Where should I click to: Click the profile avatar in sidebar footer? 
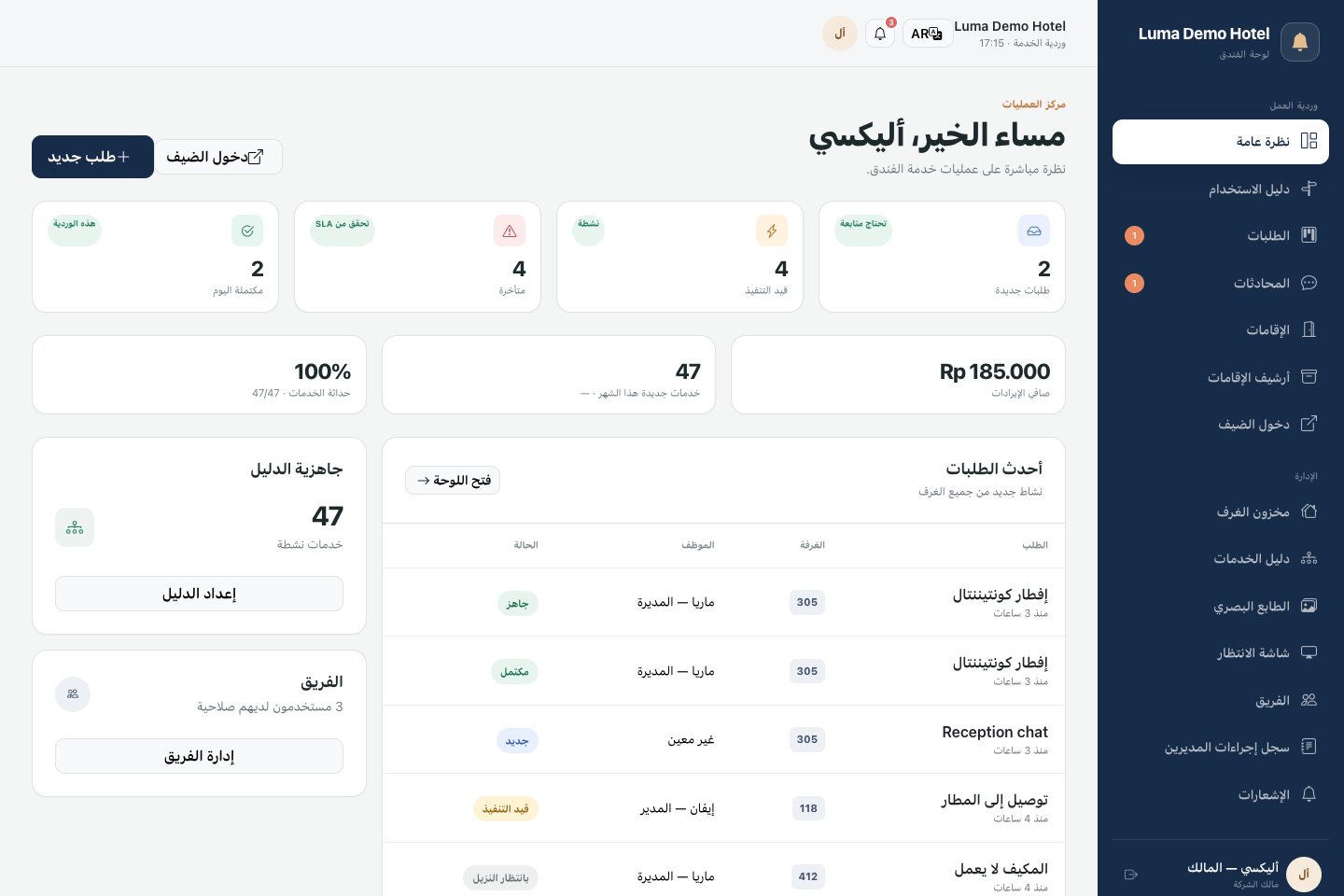(x=1304, y=875)
